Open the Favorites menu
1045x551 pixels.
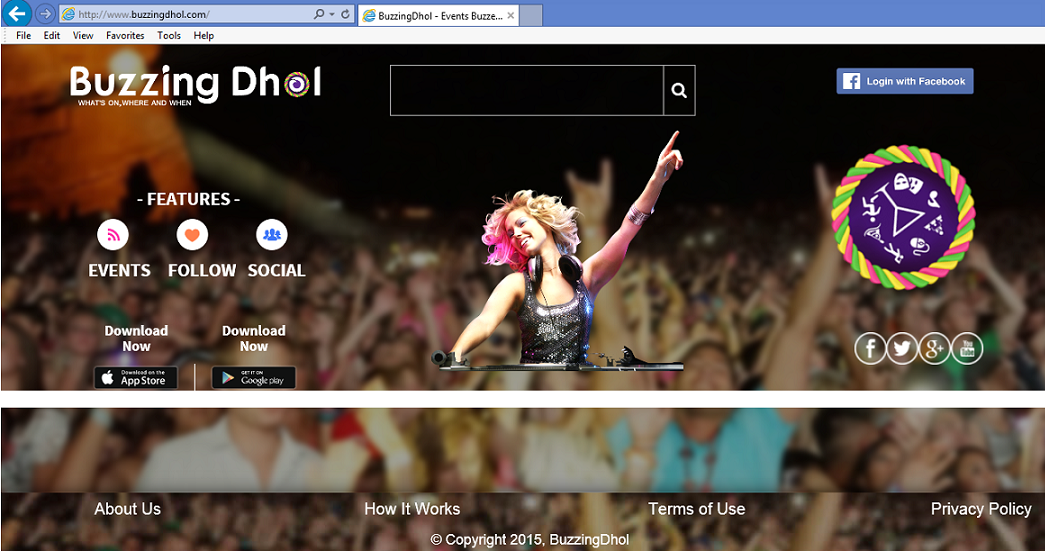[x=125, y=35]
